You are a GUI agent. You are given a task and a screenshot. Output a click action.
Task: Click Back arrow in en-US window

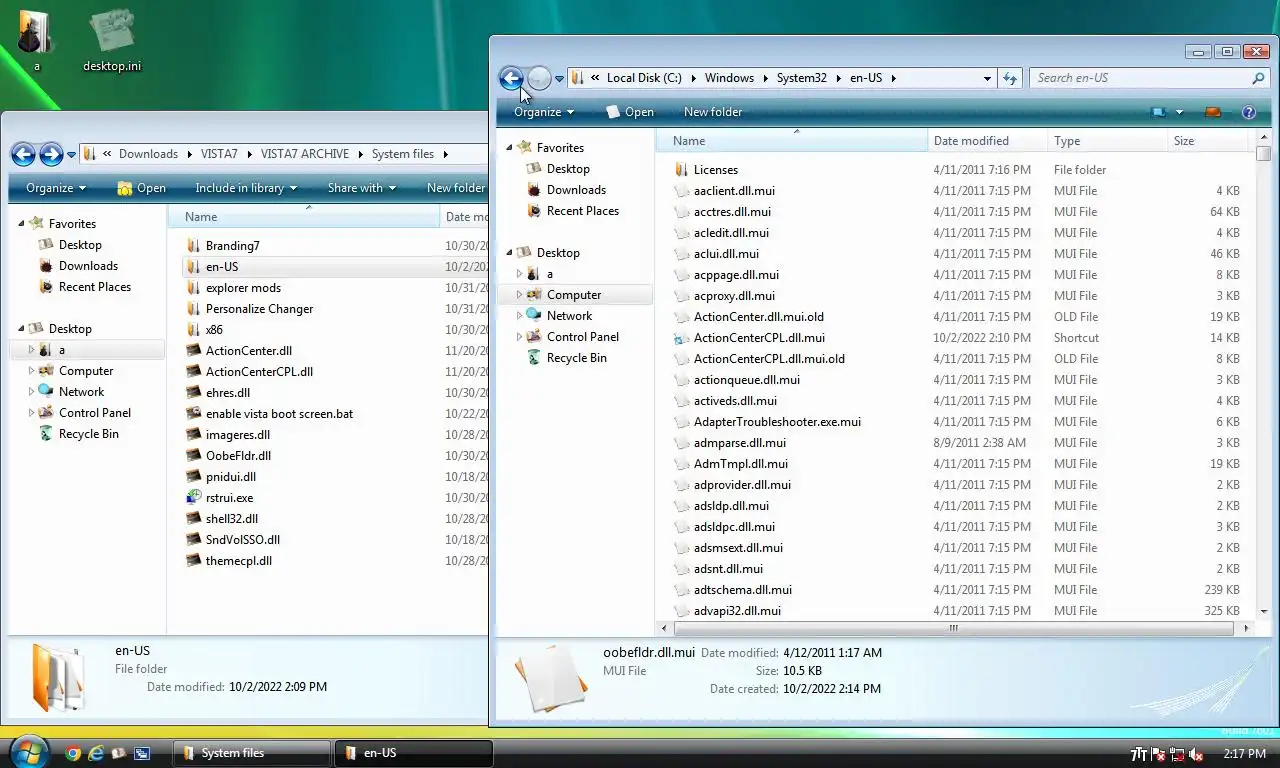click(511, 78)
